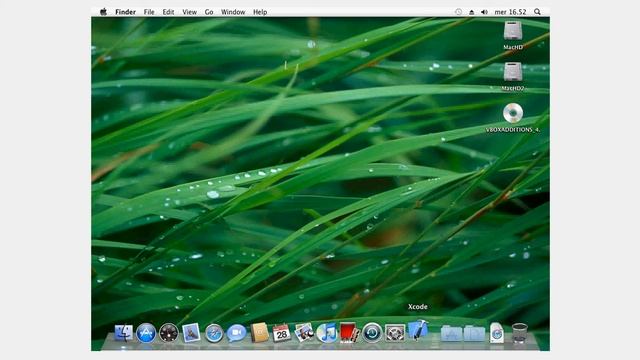Open Finder from the Dock
This screenshot has width=640, height=360.
tap(123, 333)
